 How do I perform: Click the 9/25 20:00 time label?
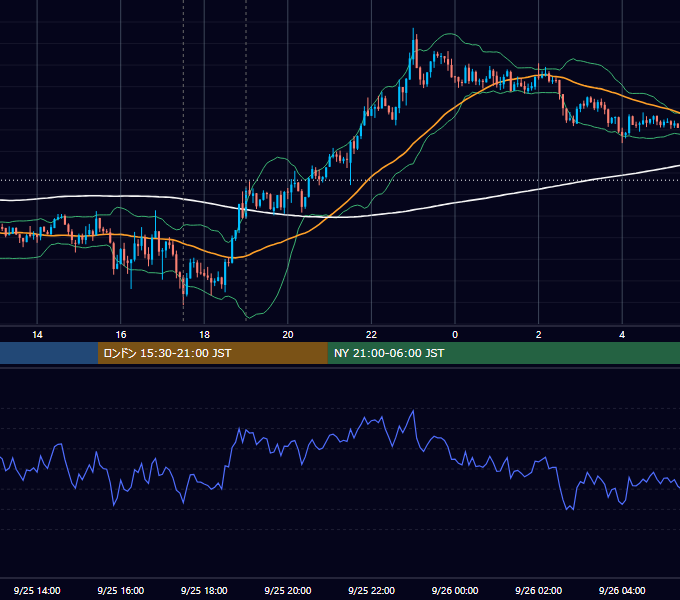[x=288, y=590]
